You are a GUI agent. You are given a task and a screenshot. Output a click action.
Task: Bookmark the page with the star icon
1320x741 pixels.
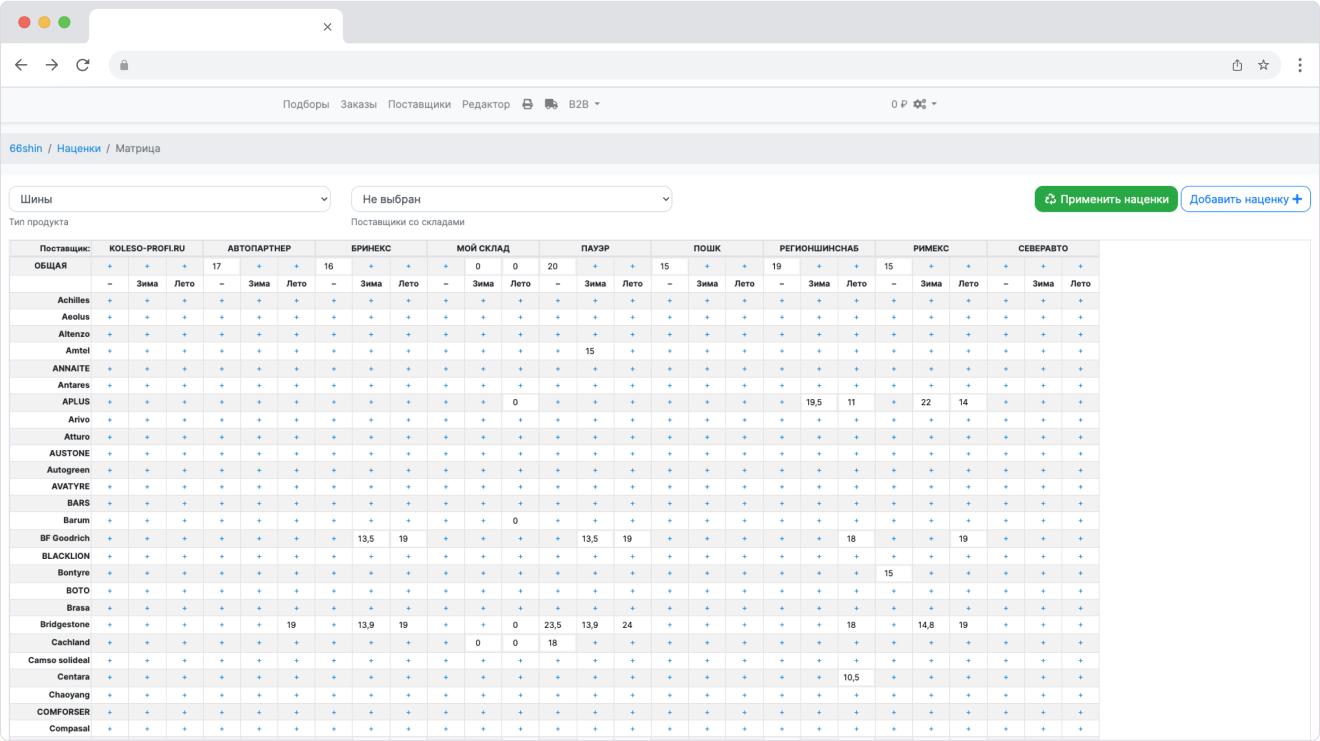(x=1263, y=65)
